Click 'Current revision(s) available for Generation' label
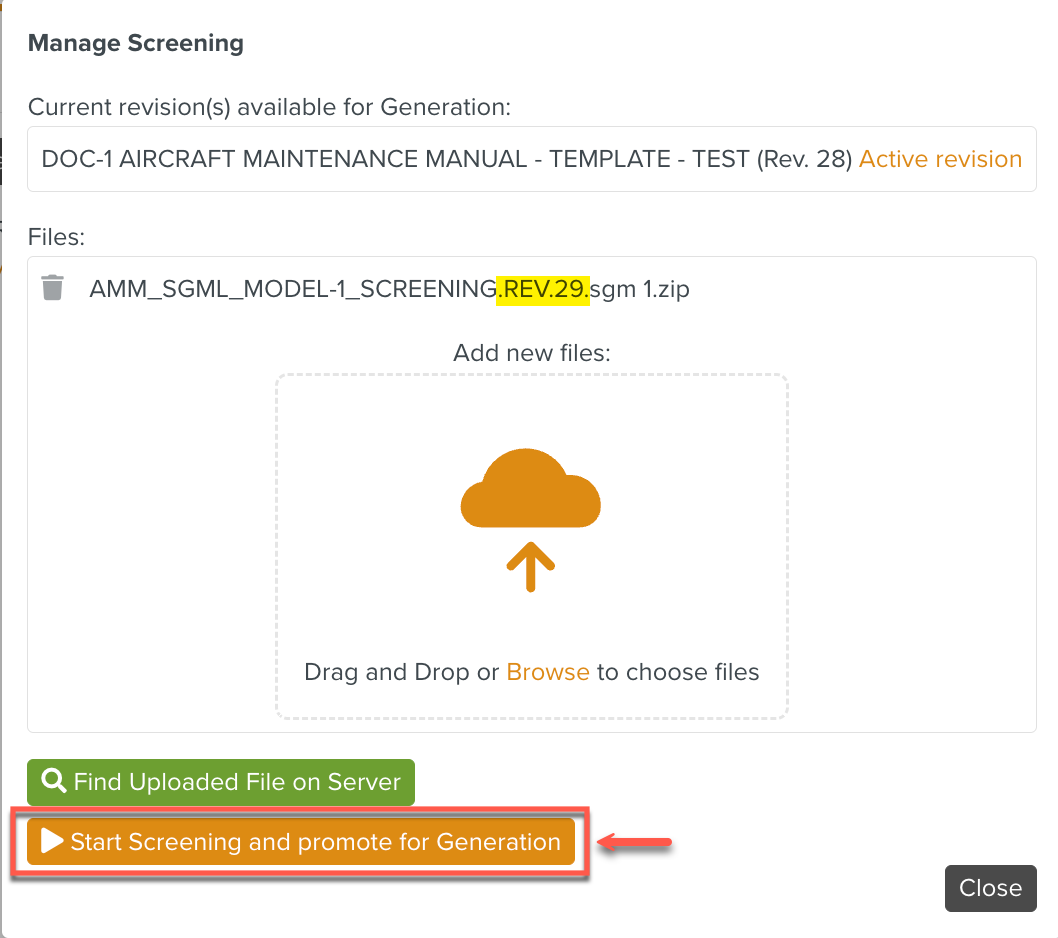The height and width of the screenshot is (938, 1058). tap(269, 107)
